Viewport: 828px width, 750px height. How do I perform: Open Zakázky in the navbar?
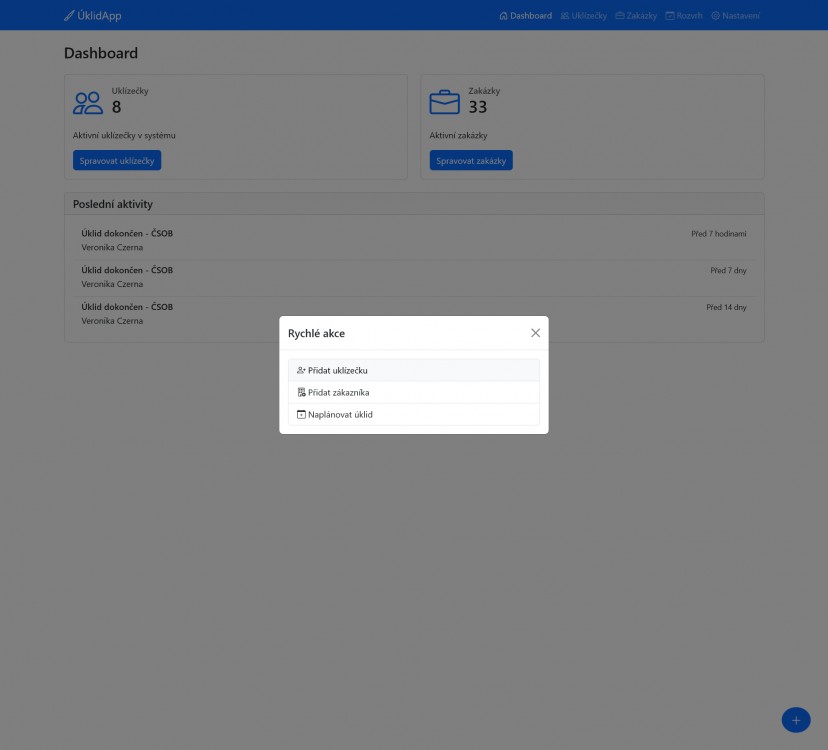pos(636,16)
